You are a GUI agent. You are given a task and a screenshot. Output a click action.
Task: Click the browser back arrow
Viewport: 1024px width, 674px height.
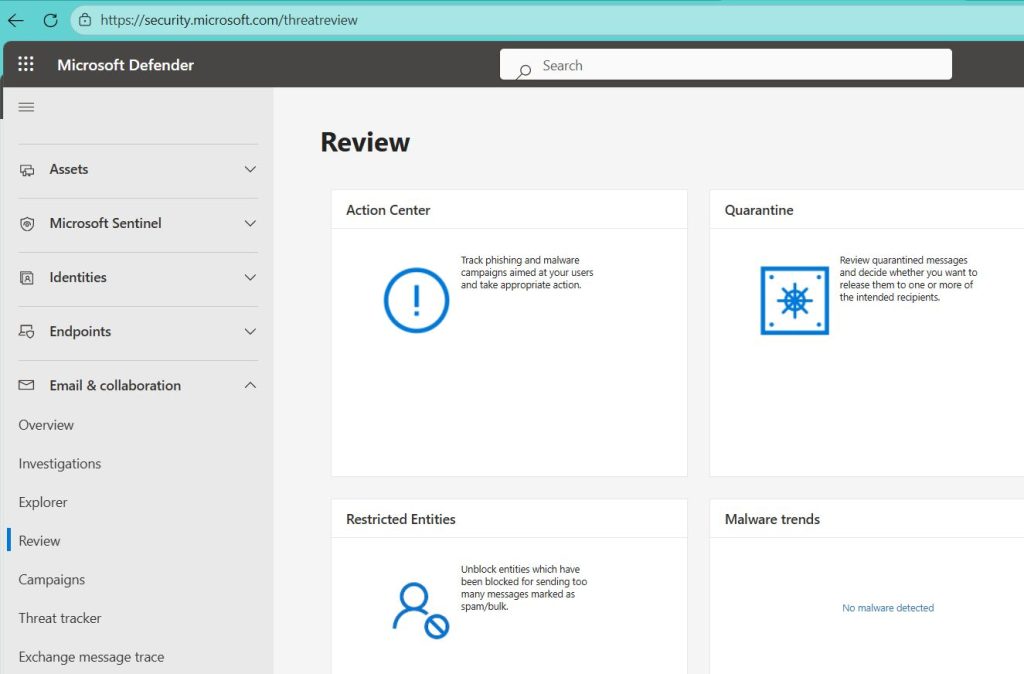[x=16, y=20]
